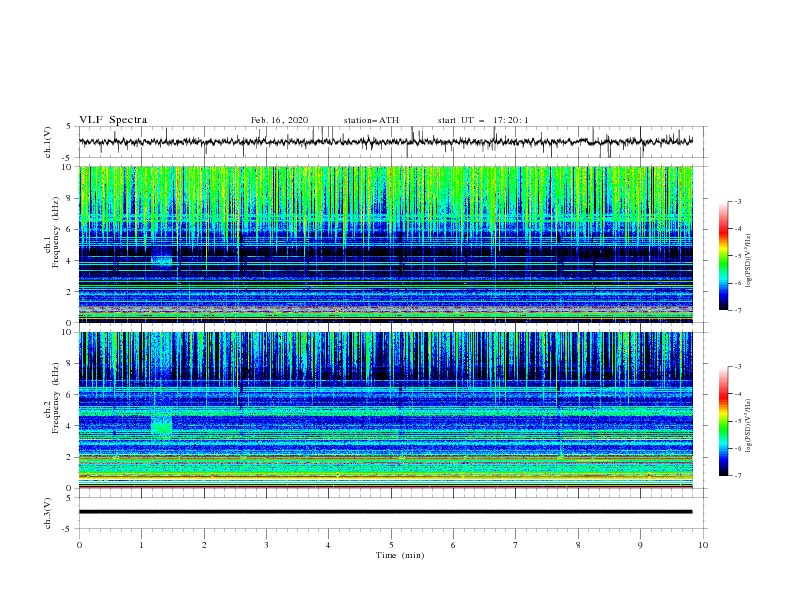Viewport: 792px width, 612px height.
Task: Click the "2" minute tick on time axis
Action: pyautogui.click(x=204, y=545)
